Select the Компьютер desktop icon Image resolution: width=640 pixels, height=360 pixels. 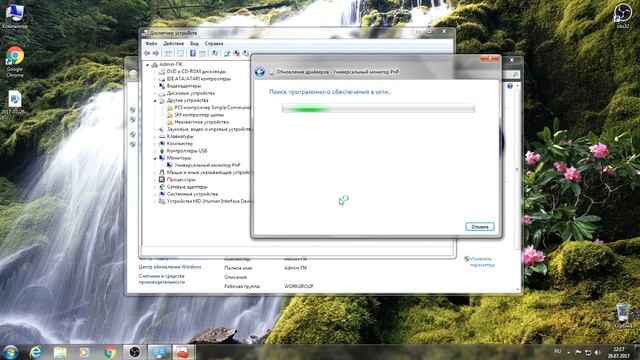click(15, 16)
